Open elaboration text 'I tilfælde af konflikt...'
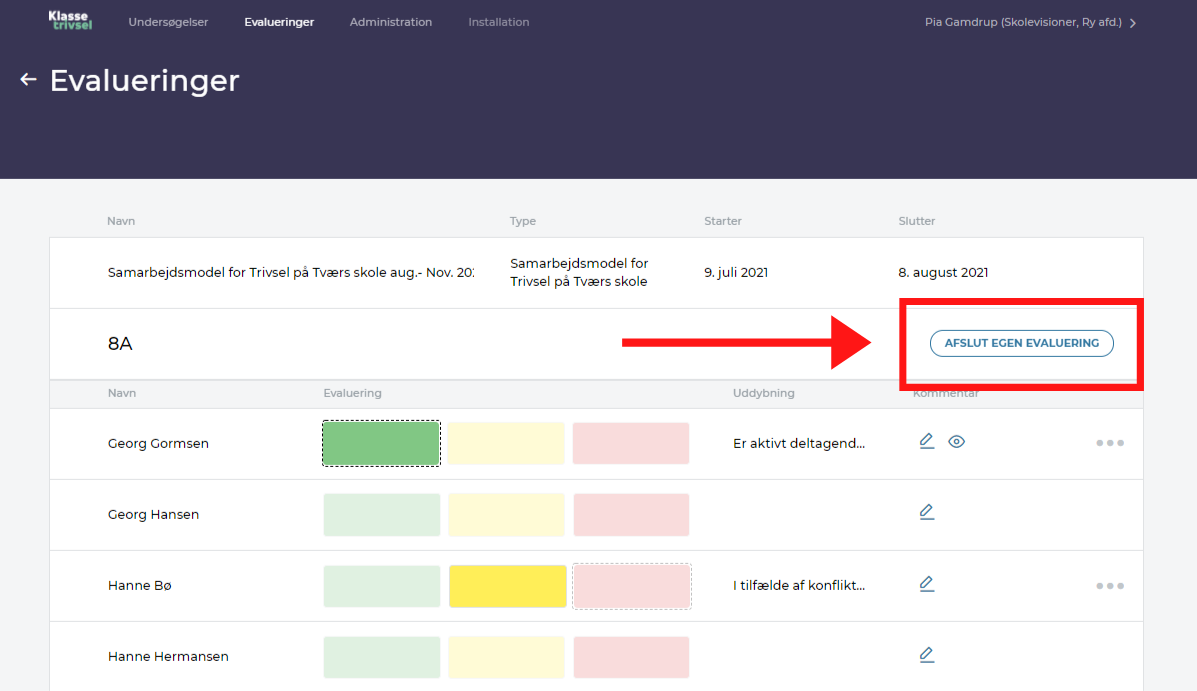Screen dimensions: 1197x691 coord(799,586)
